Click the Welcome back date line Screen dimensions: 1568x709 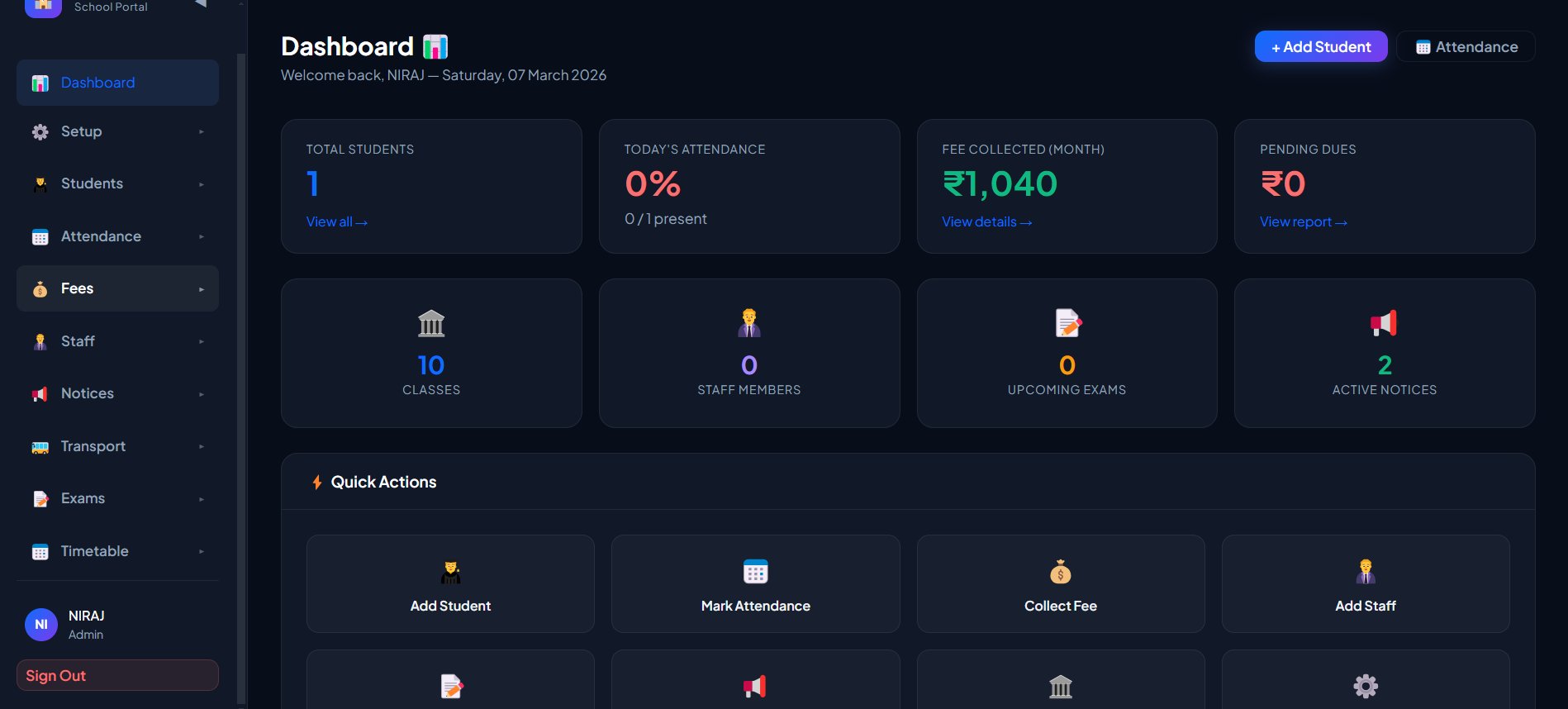444,75
